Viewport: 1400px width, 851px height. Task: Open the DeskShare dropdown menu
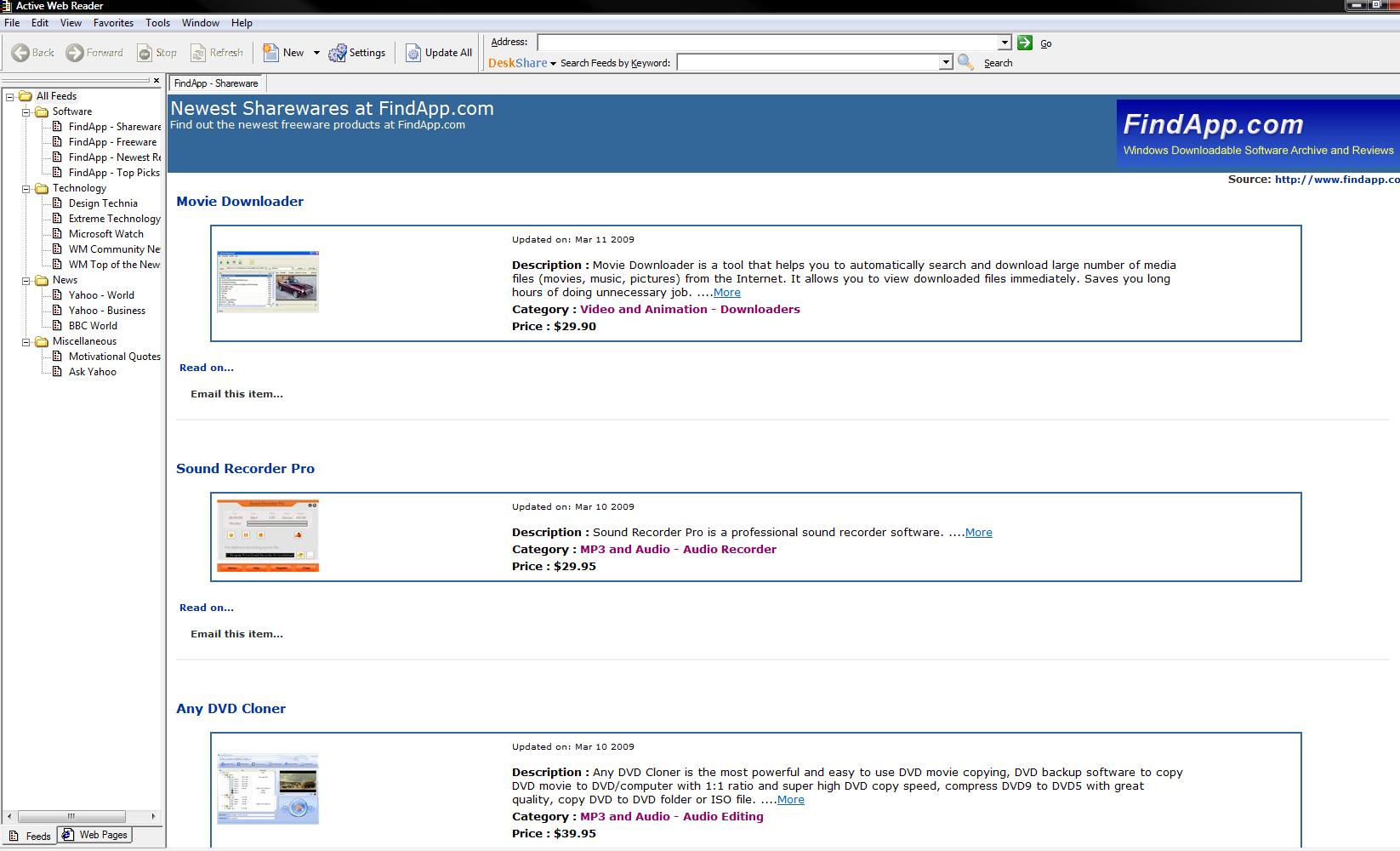click(553, 63)
